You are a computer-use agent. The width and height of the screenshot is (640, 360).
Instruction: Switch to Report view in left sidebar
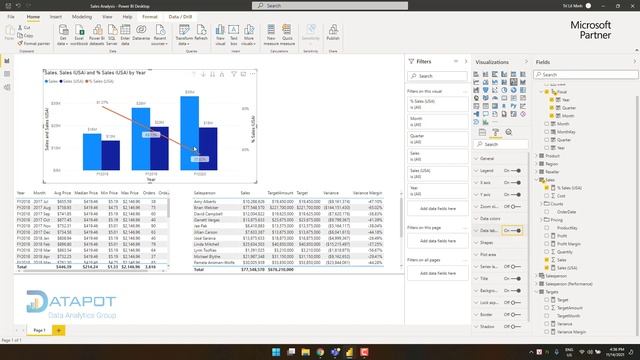pyautogui.click(x=7, y=61)
